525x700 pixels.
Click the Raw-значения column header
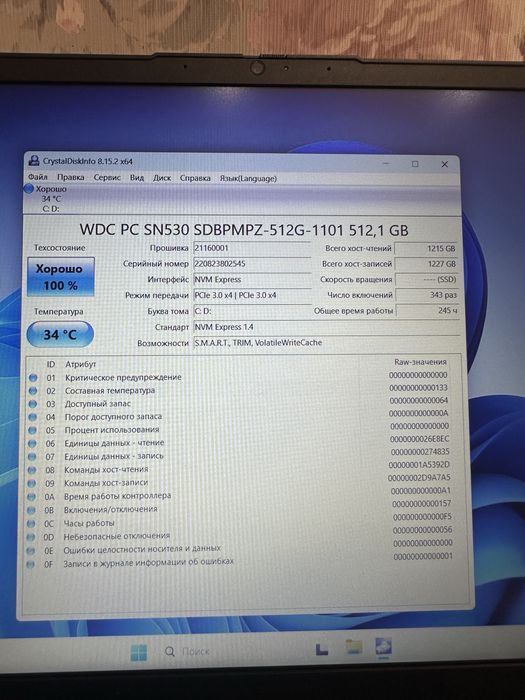click(420, 362)
